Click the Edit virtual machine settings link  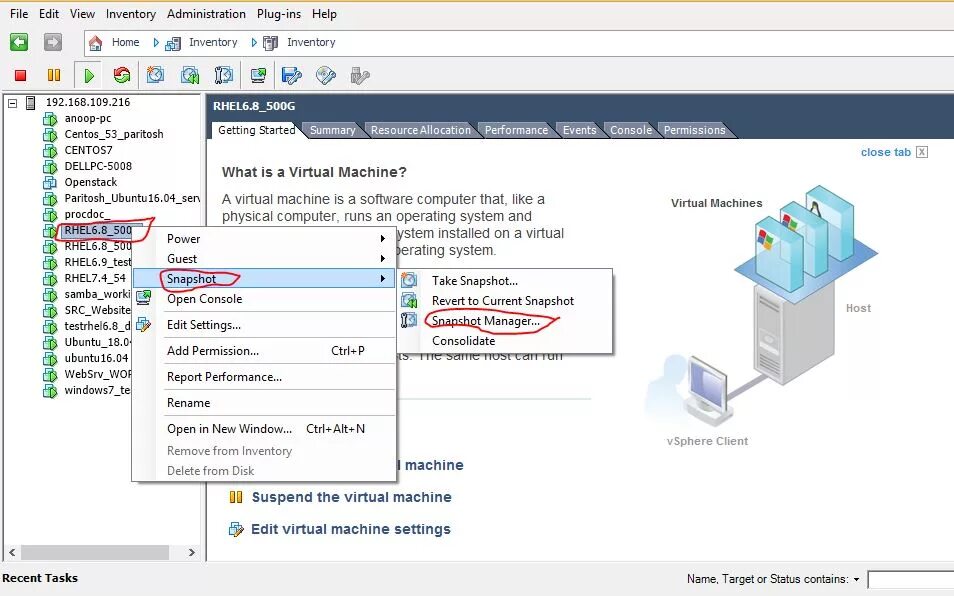click(x=351, y=529)
